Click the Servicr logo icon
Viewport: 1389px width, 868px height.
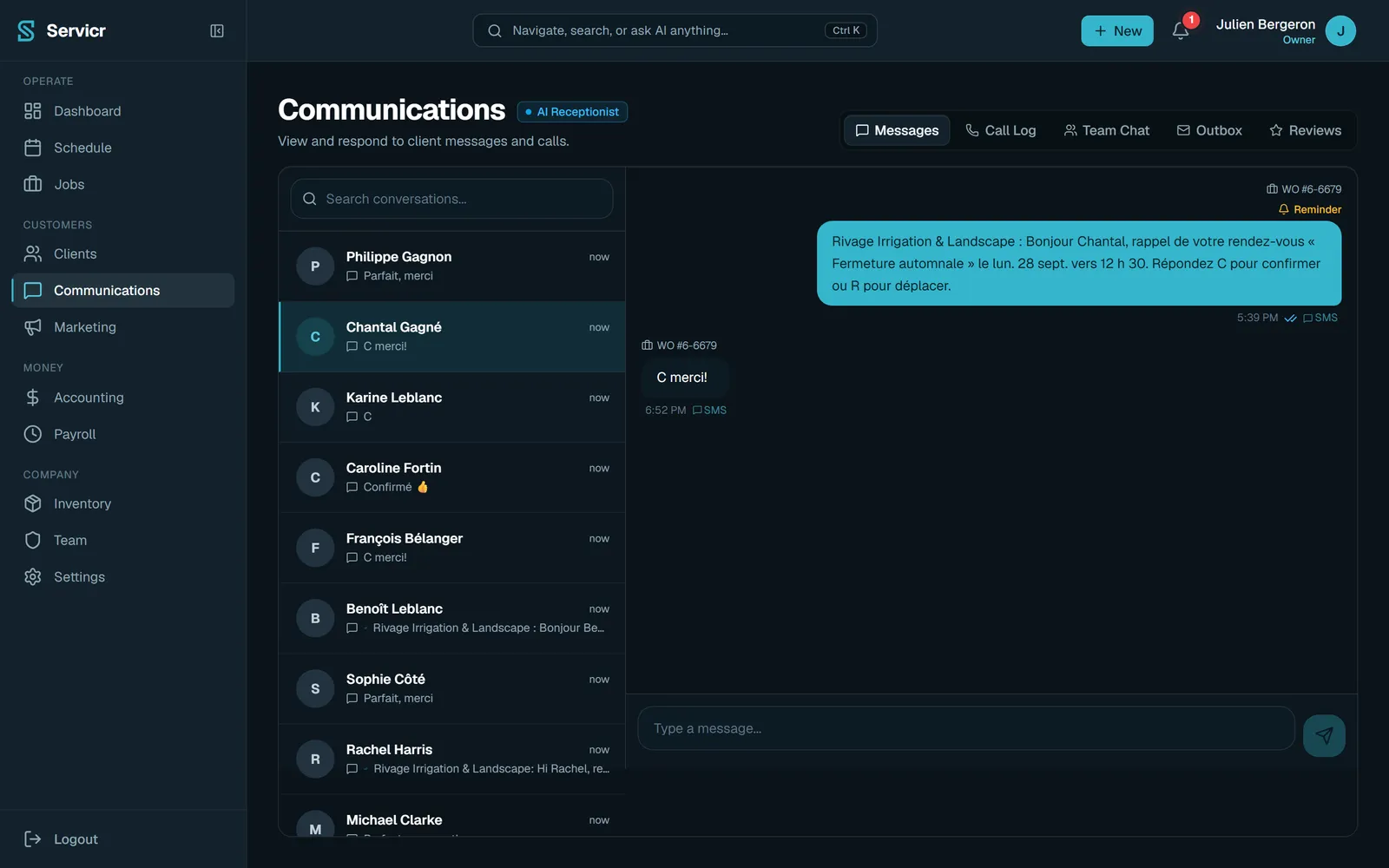pyautogui.click(x=26, y=30)
